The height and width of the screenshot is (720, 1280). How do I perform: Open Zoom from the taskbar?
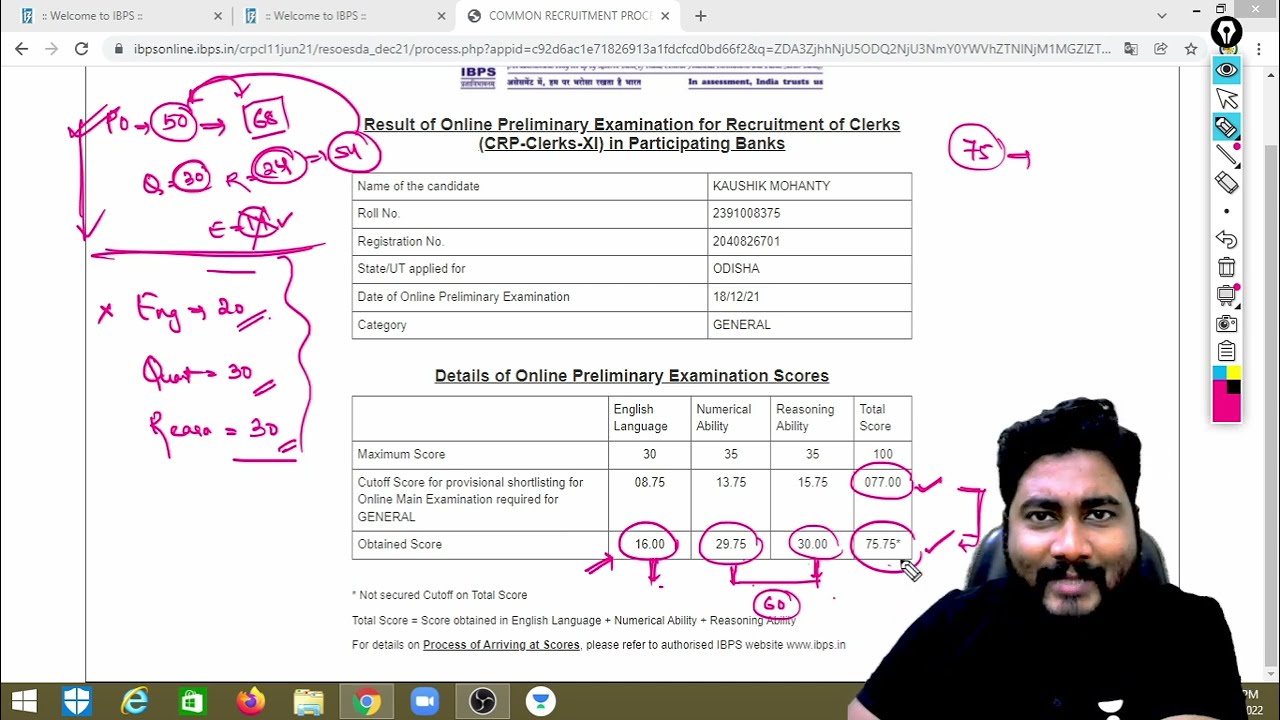[425, 701]
